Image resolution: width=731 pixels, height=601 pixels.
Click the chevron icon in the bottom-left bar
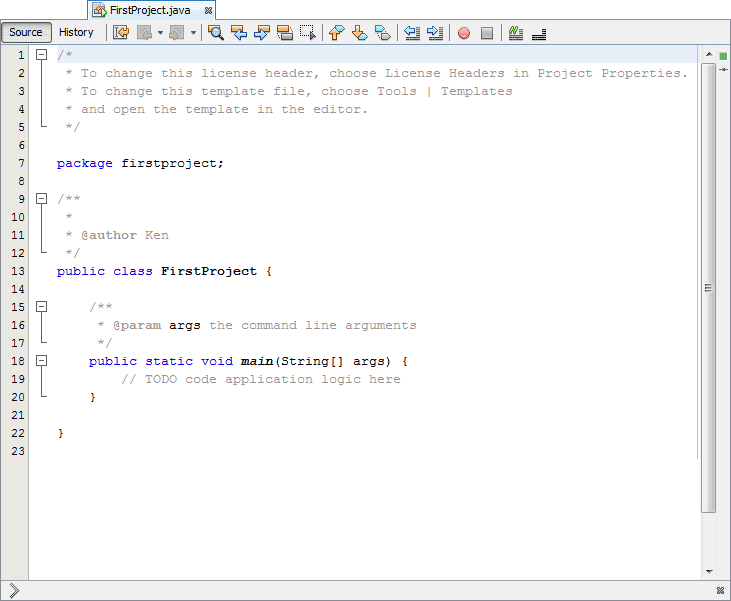click(14, 590)
